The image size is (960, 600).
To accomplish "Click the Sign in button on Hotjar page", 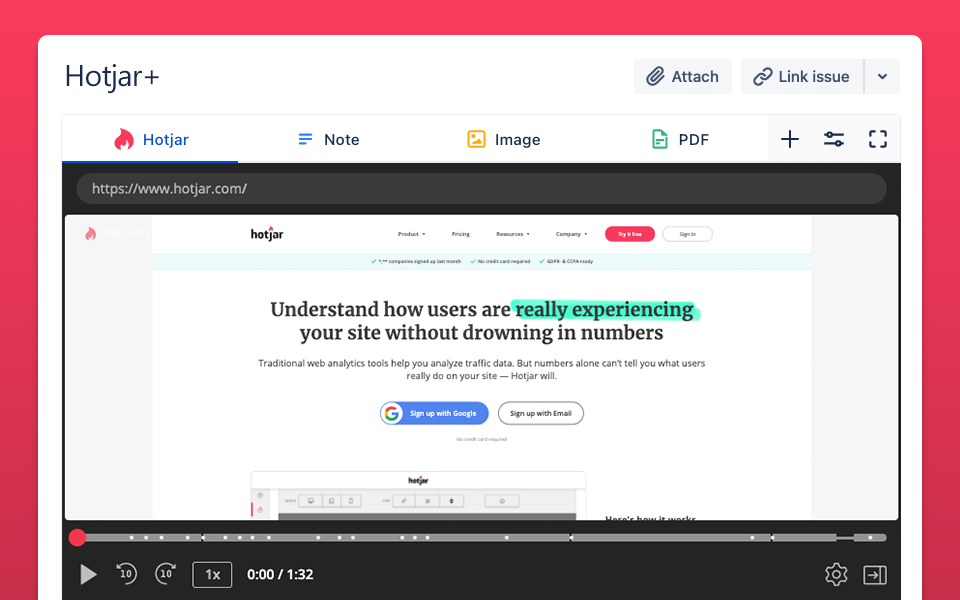I will [x=688, y=234].
